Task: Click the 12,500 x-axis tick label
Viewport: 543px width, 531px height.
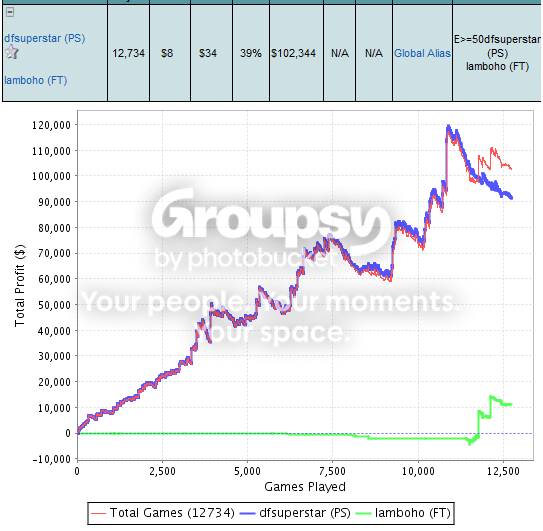Action: [x=503, y=471]
